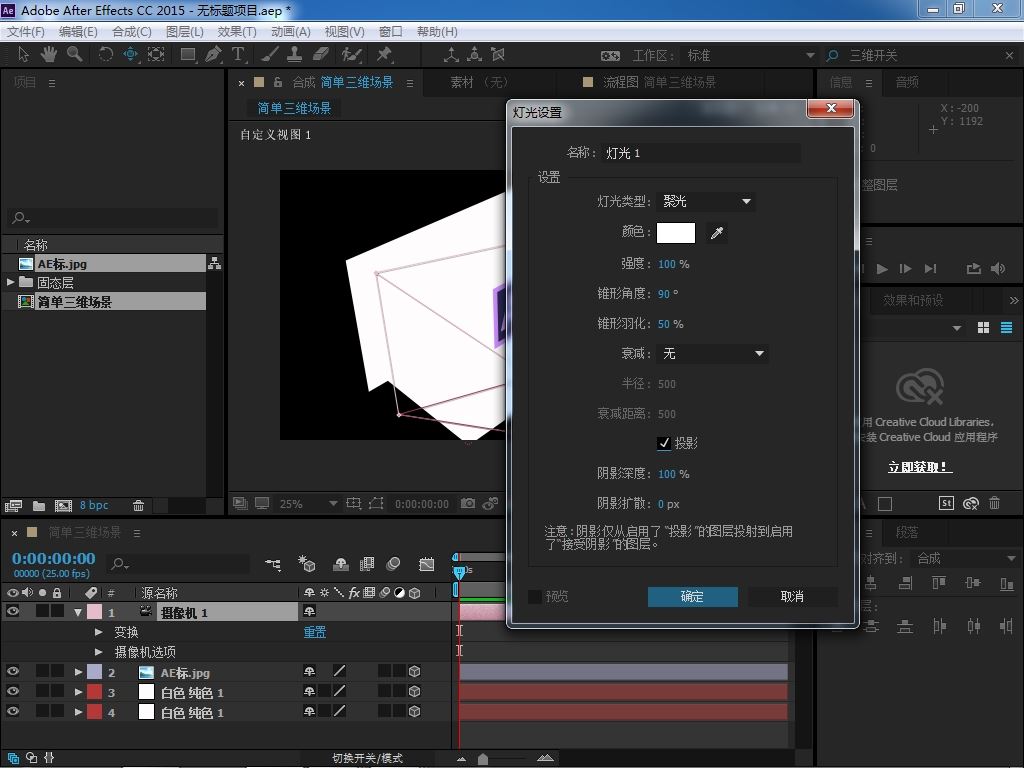
Task: Click the lavender label color of AE标.jpg layer
Action: pos(95,672)
